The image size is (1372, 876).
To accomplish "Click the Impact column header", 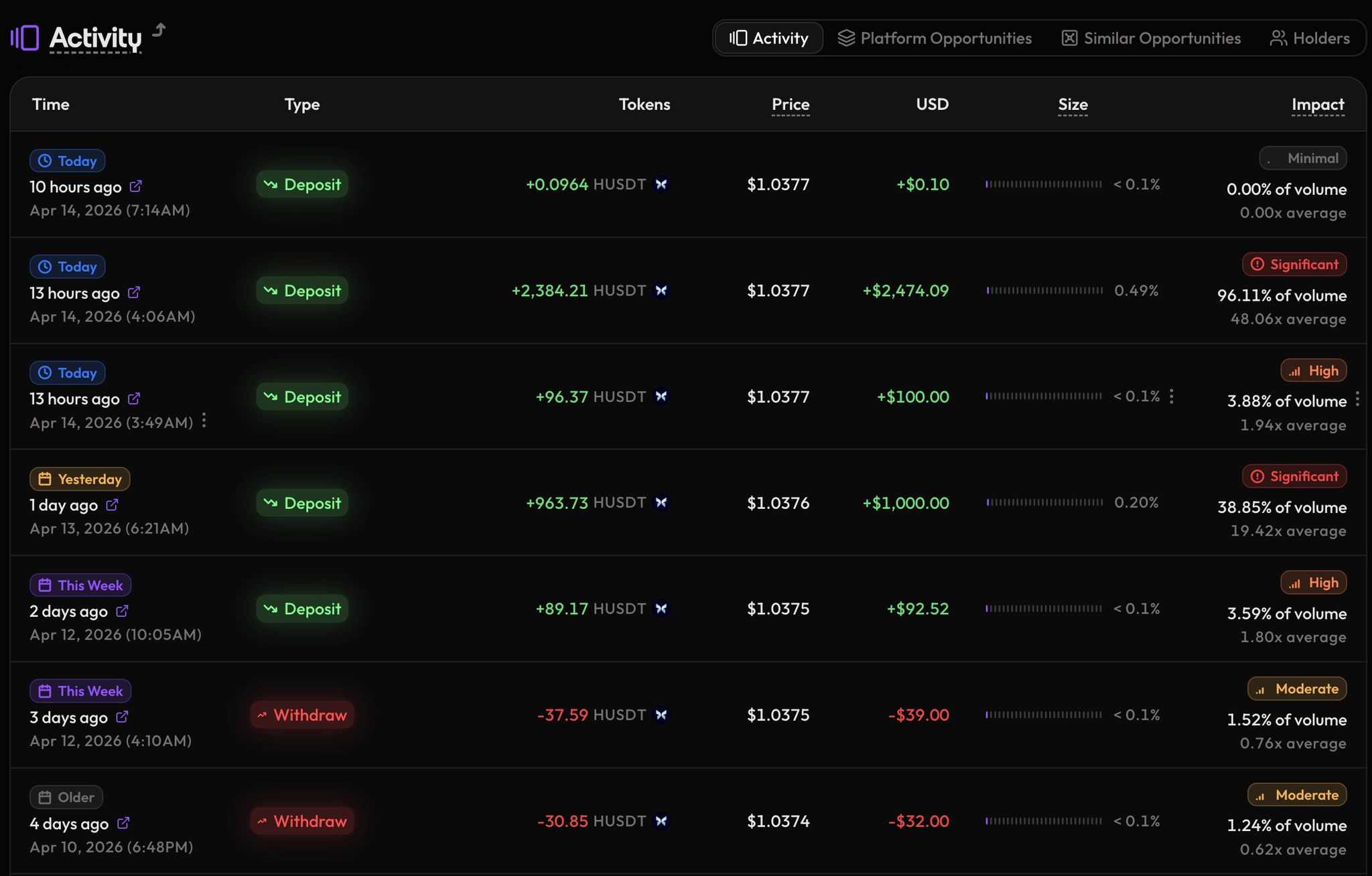I will pos(1318,104).
